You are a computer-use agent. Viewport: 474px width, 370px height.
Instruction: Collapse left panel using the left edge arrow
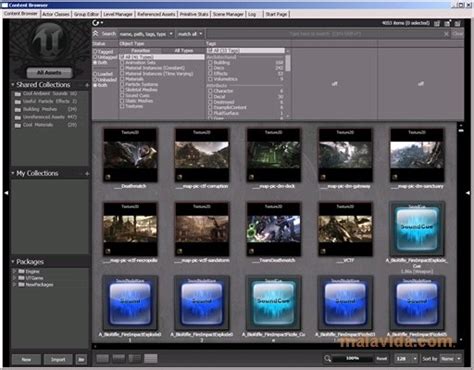6,193
